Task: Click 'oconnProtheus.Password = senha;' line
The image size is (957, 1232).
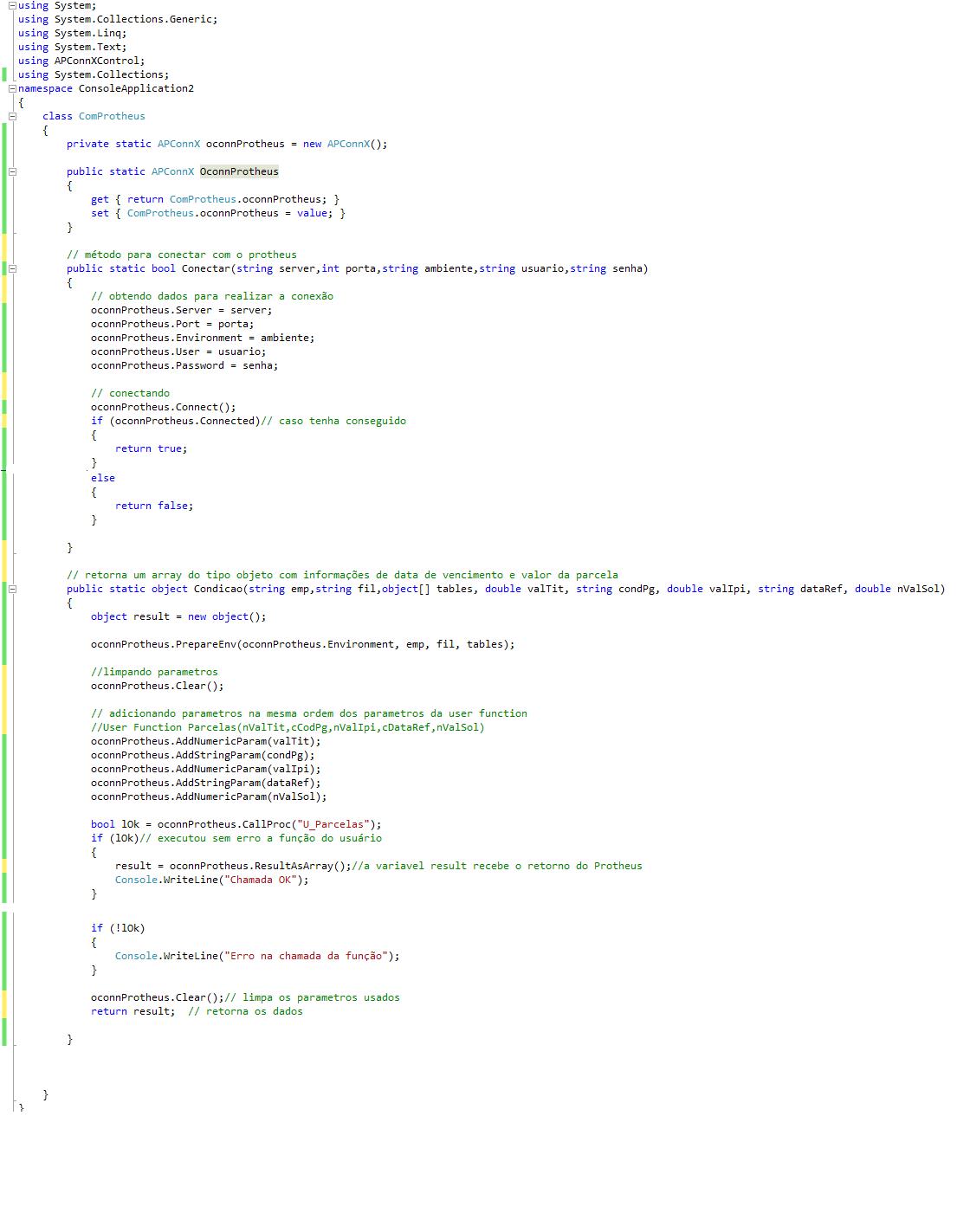Action: tap(184, 365)
